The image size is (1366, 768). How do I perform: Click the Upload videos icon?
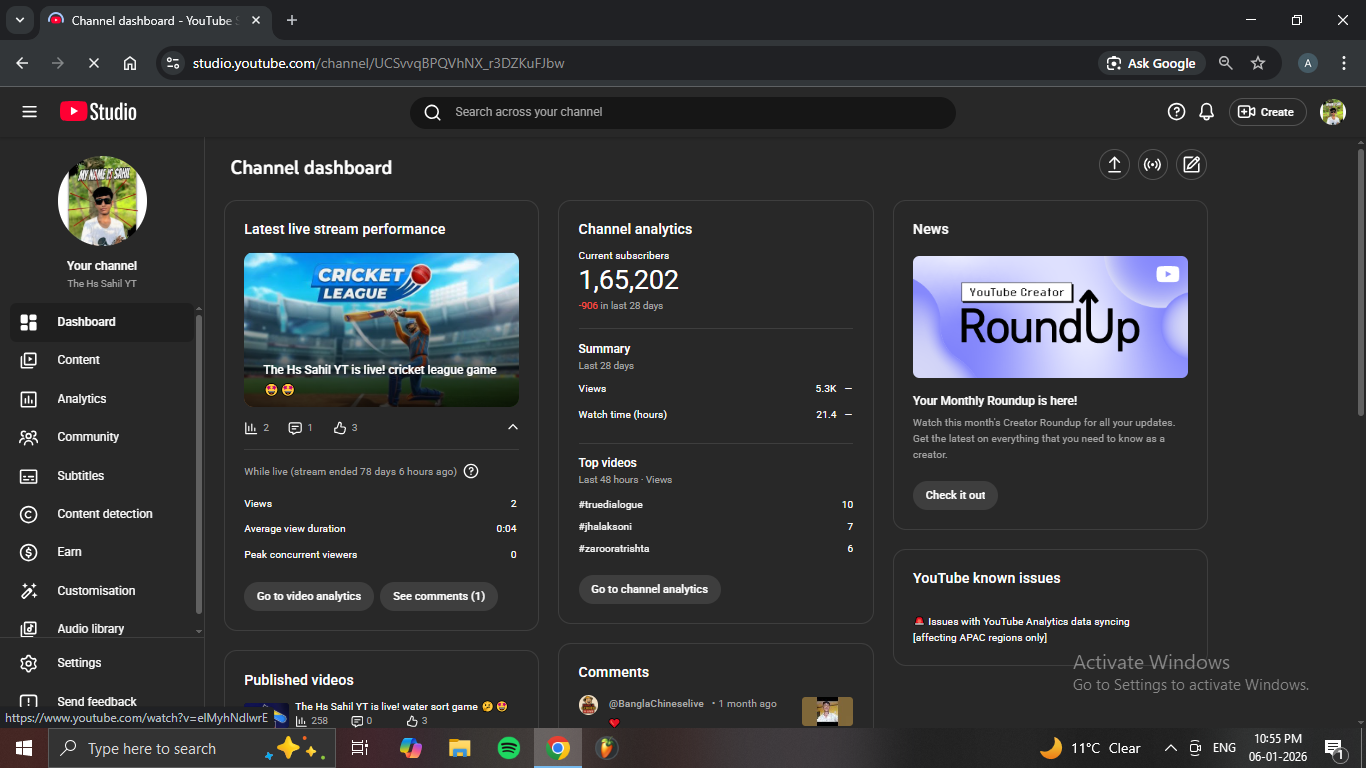pos(1114,165)
